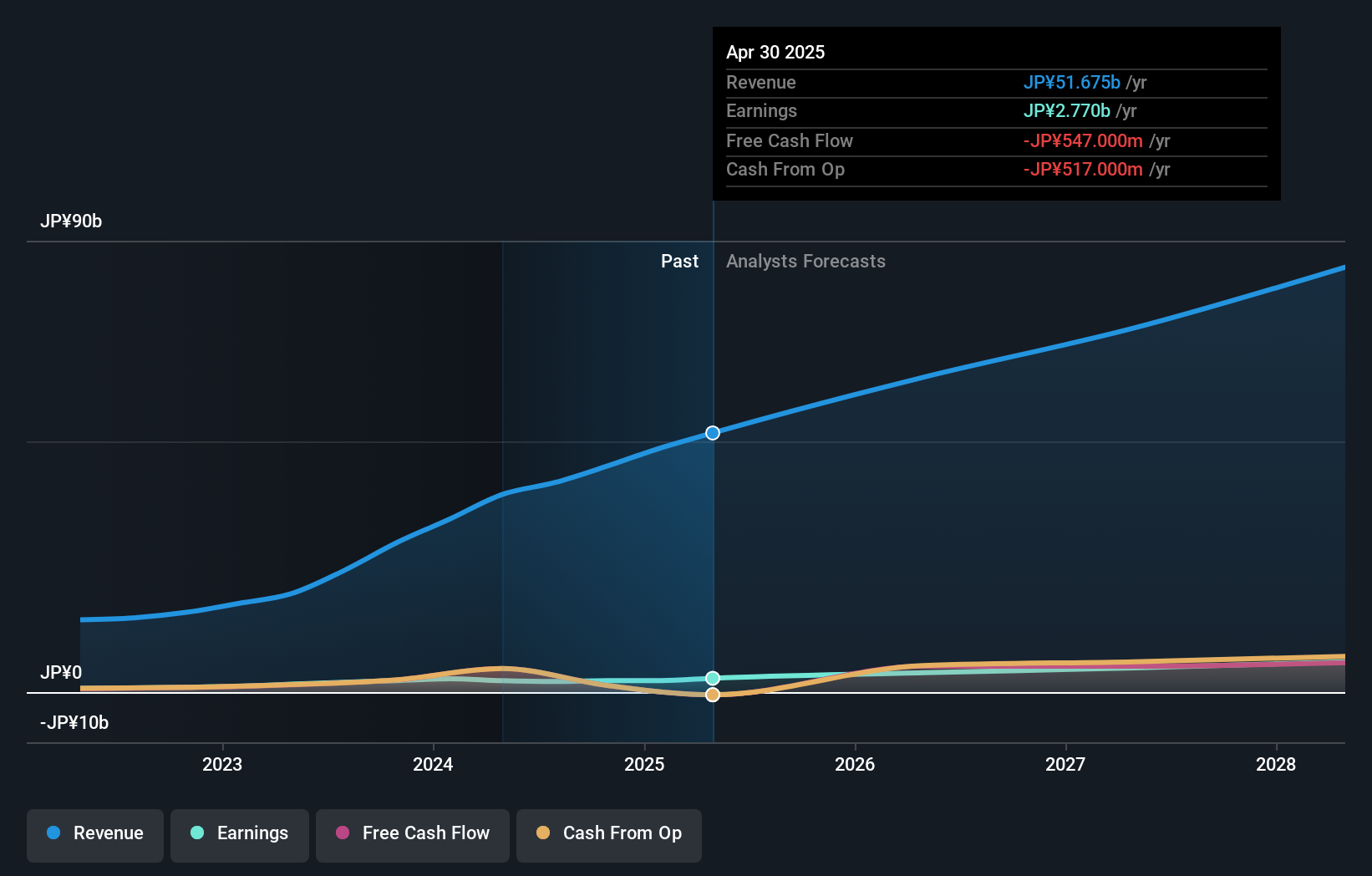Click the Free Cash Flow row label in tooltip
The image size is (1372, 876).
tap(790, 141)
